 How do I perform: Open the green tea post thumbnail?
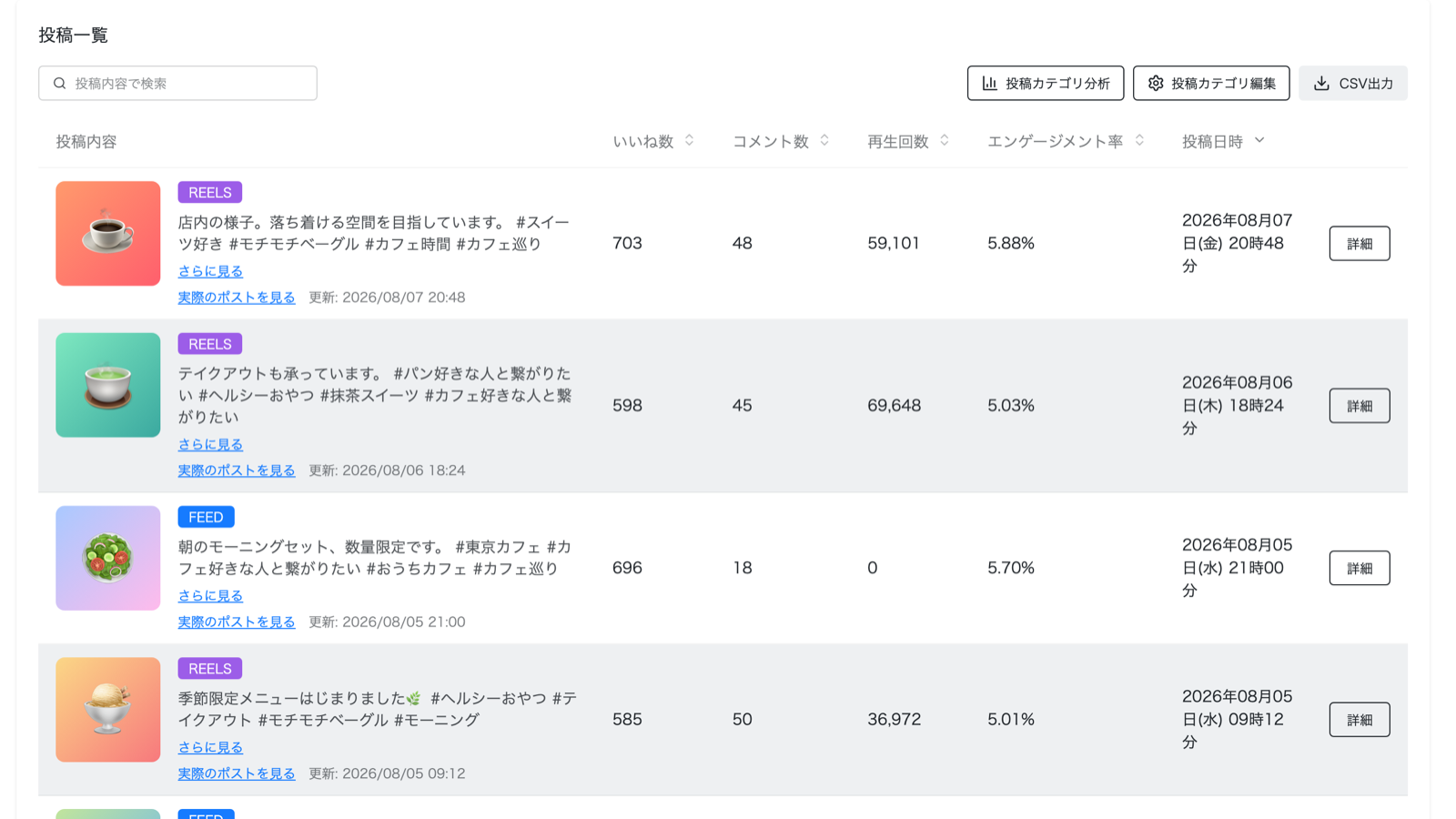click(107, 385)
